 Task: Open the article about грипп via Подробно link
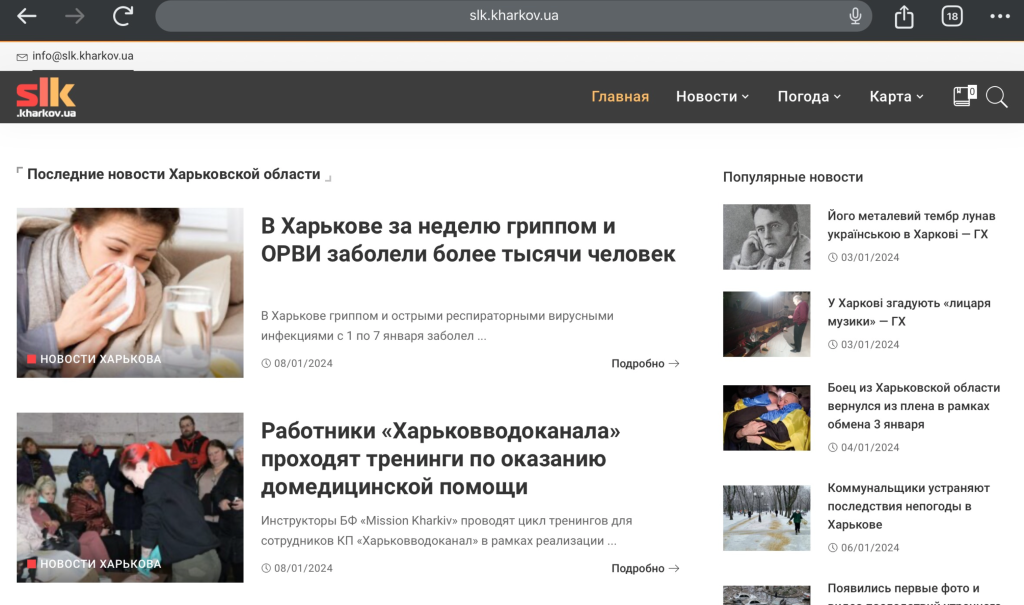pos(645,363)
